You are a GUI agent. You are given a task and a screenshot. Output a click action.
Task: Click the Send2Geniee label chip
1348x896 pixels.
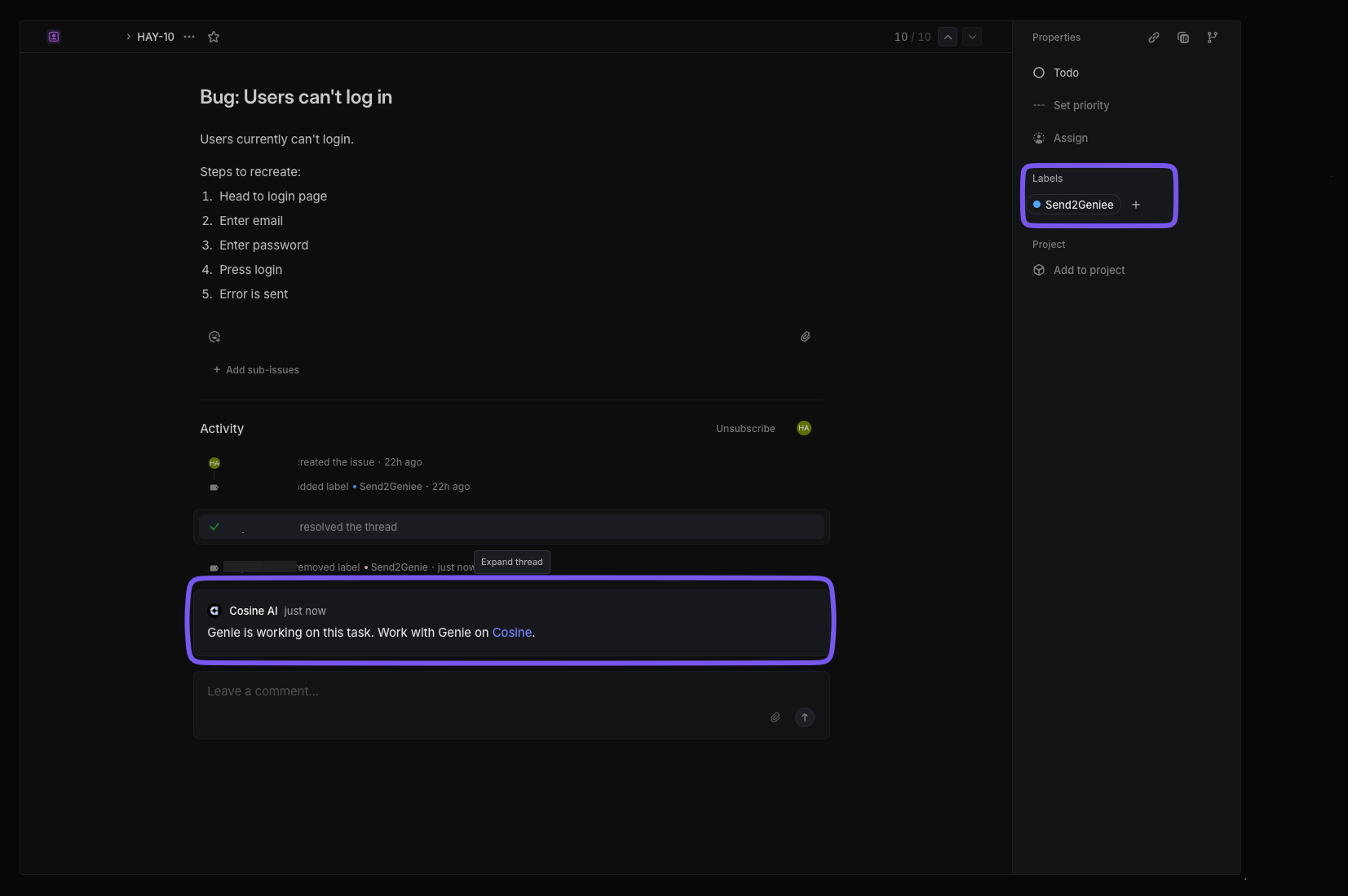(x=1074, y=205)
